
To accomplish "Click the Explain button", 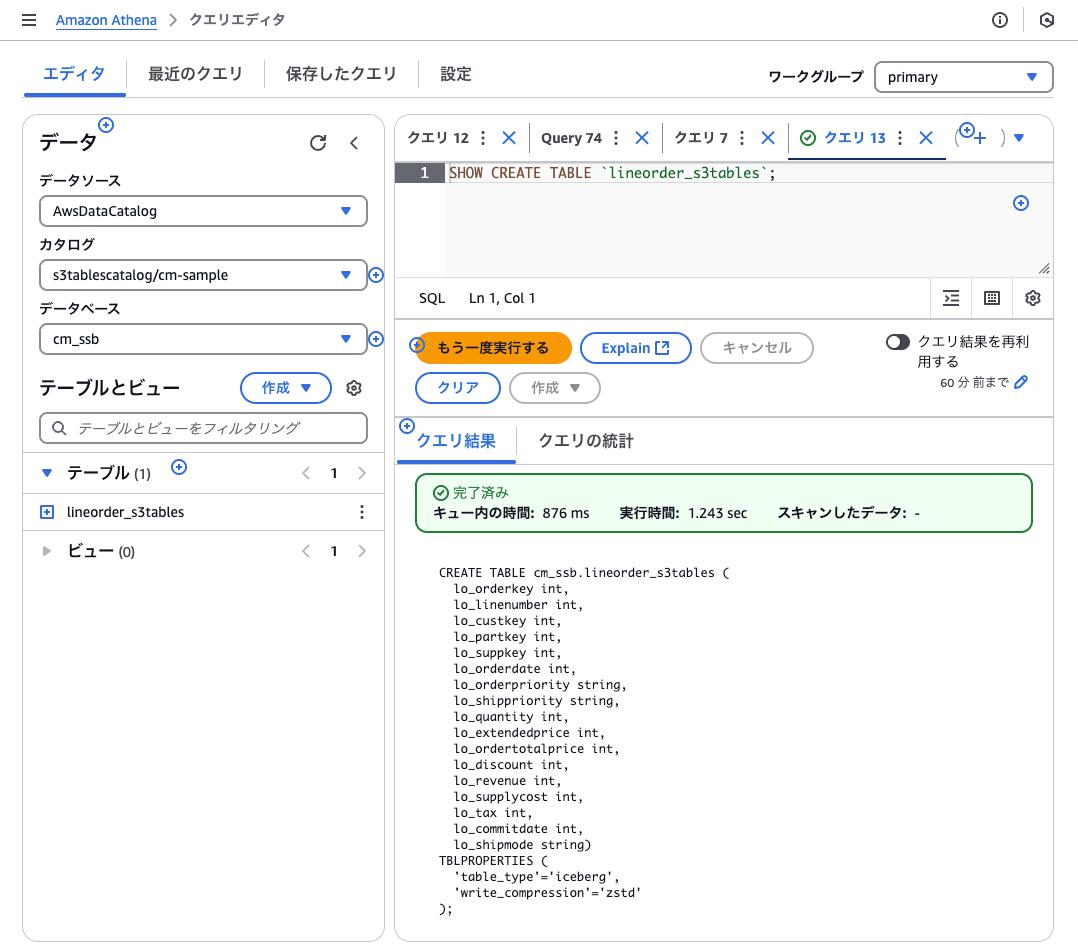I will click(x=636, y=348).
